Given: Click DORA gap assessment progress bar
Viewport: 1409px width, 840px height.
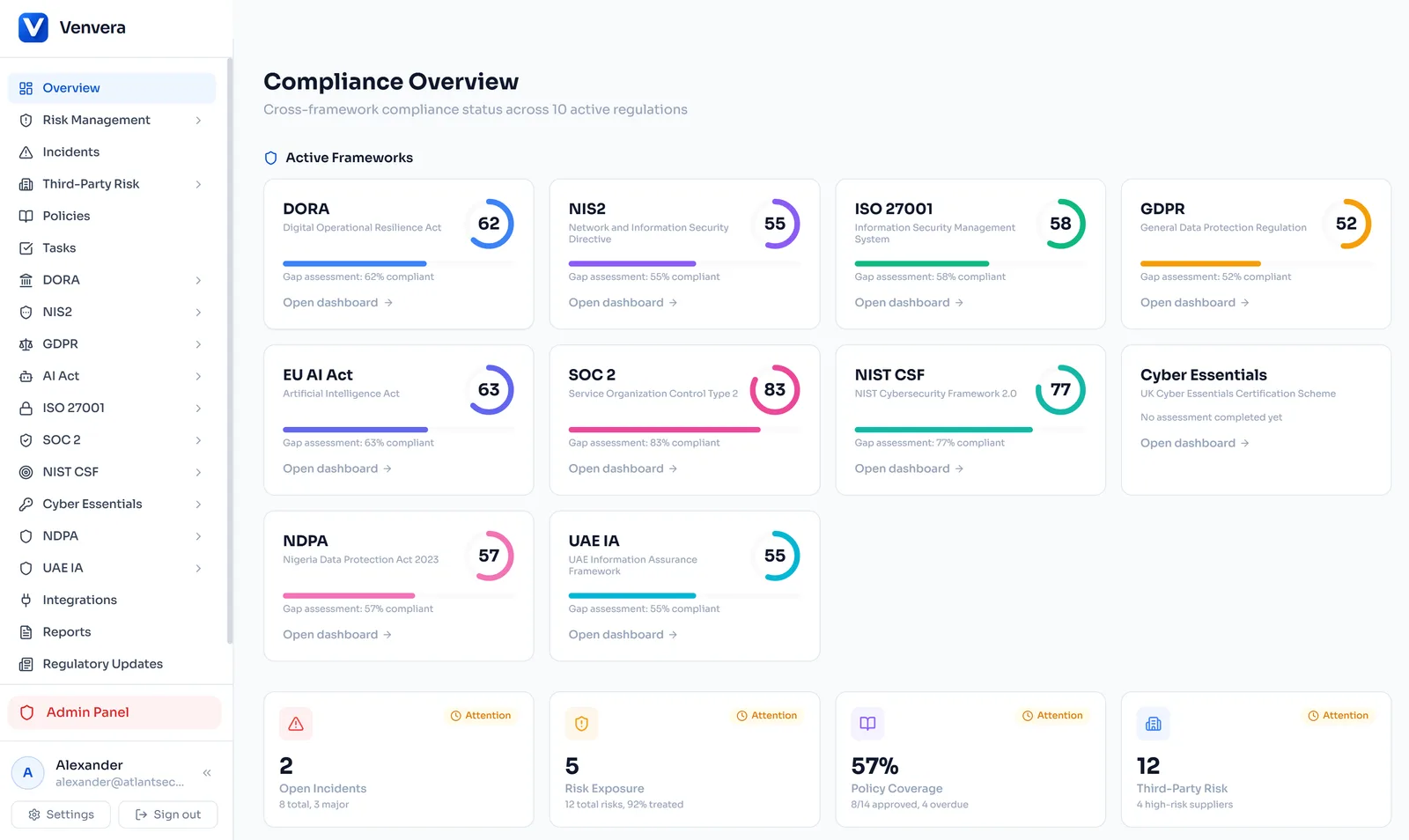Looking at the screenshot, I should coord(399,263).
